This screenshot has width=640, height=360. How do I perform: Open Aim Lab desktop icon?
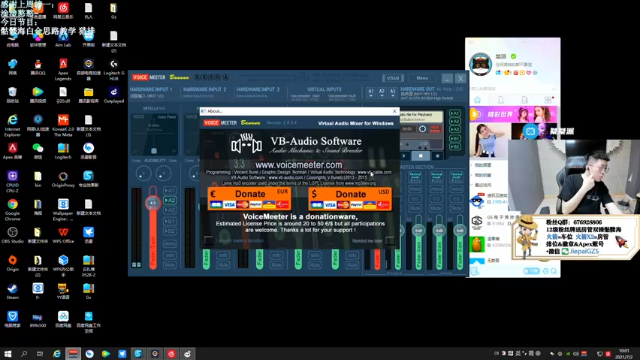point(63,39)
